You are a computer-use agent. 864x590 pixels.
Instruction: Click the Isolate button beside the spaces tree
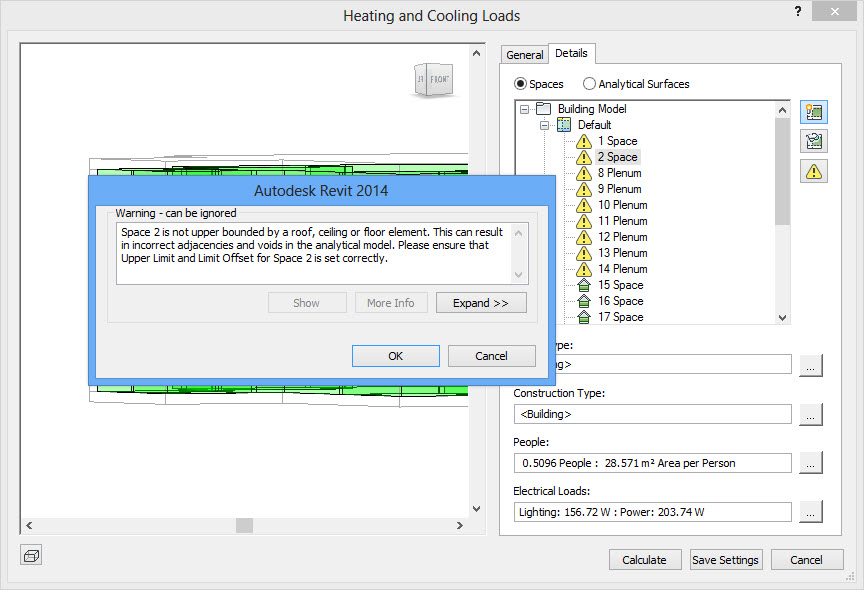click(814, 142)
